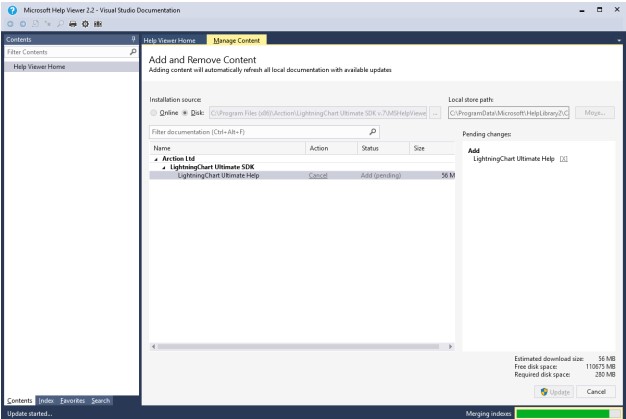Image resolution: width=626 pixels, height=419 pixels.
Task: Click the Find magnifier toolbar icon
Action: tap(60, 24)
